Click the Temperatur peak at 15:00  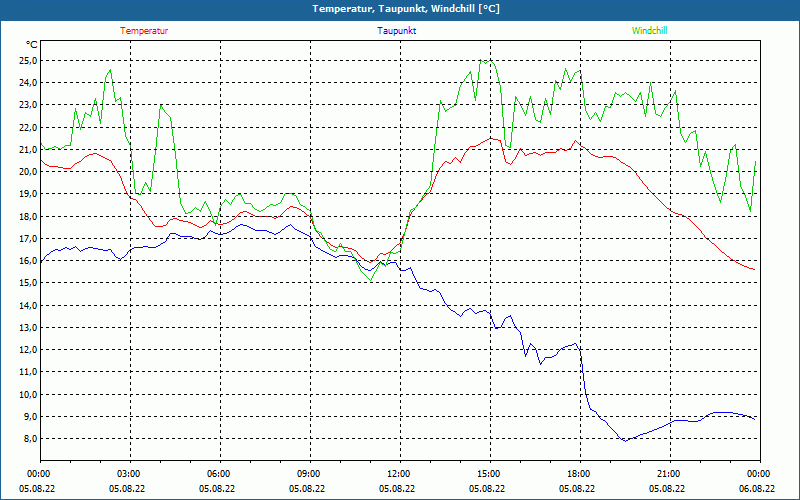[x=490, y=138]
